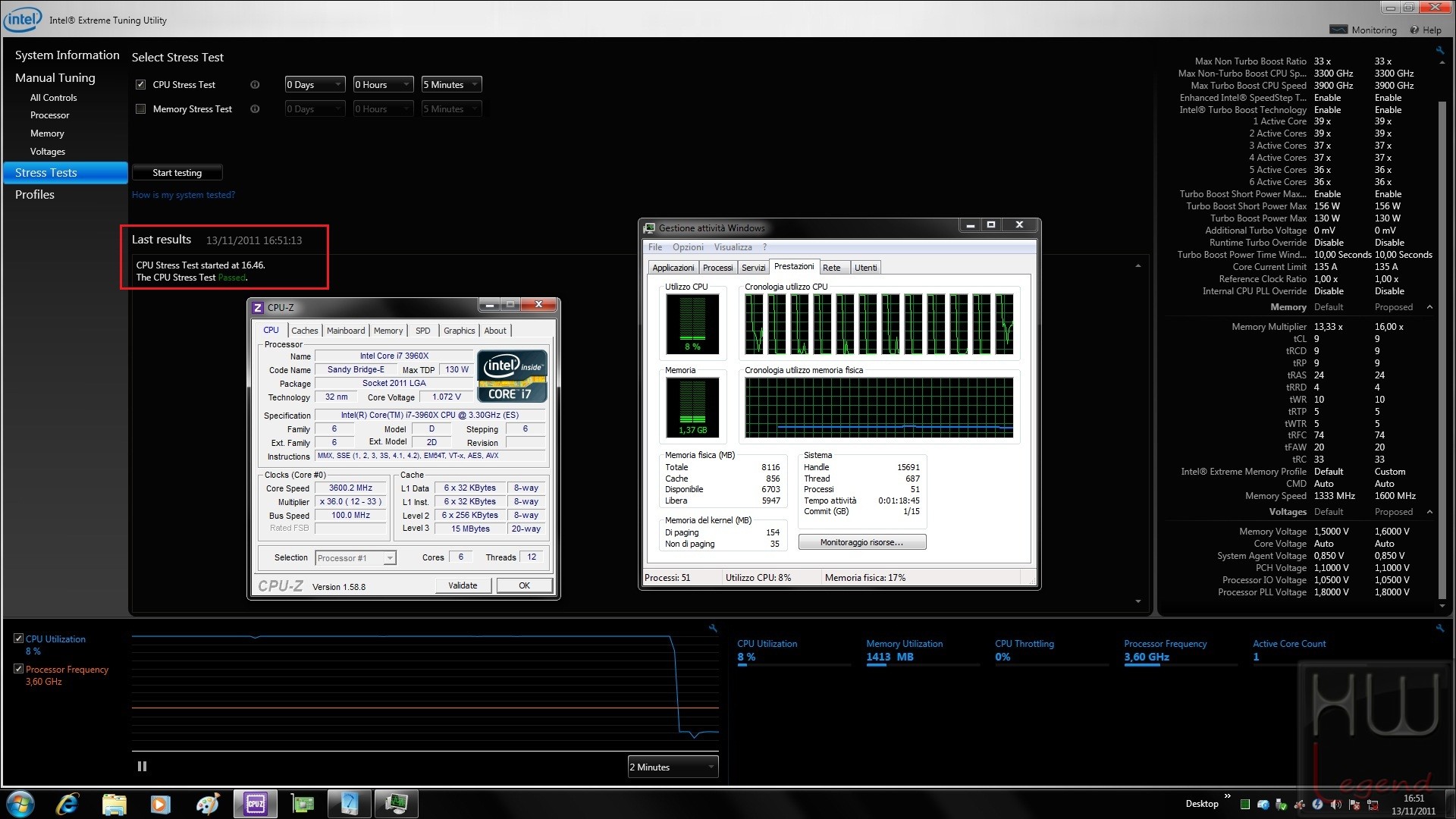Click Memory Stress Test info icon

[x=255, y=109]
